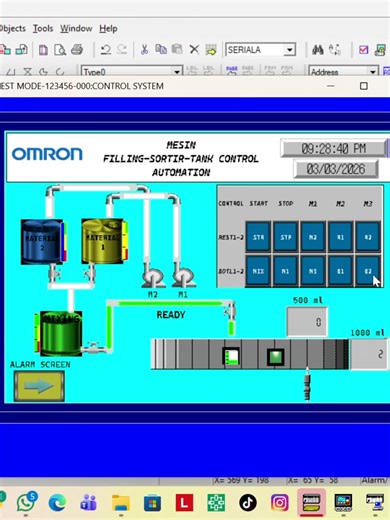Click the M1 pump graphic

coord(184,276)
